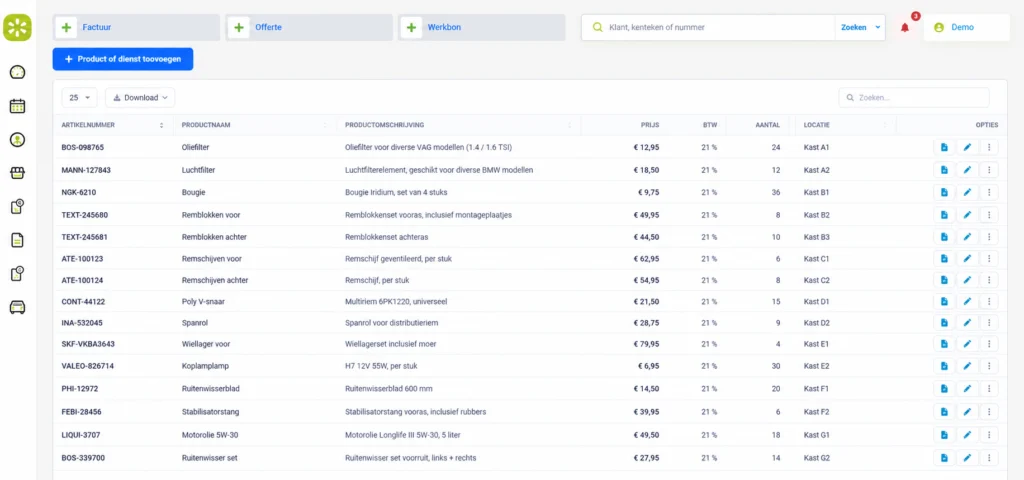
Task: Select article number VALEO-826714
Action: (88, 366)
